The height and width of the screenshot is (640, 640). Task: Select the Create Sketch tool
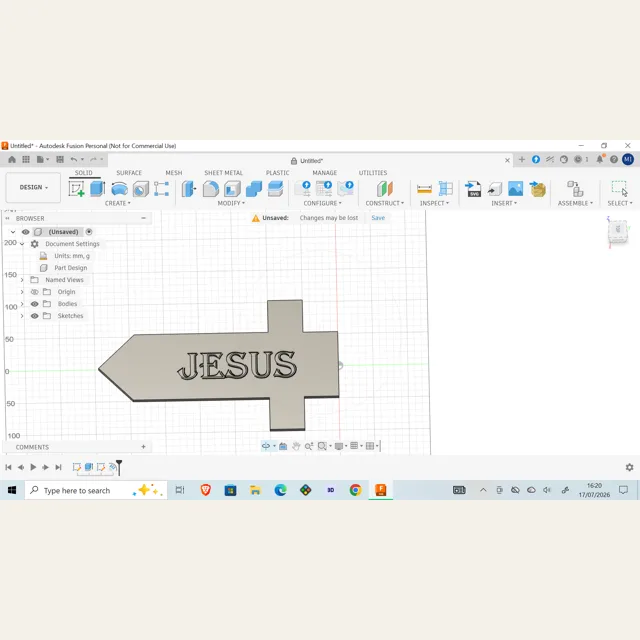pos(76,189)
